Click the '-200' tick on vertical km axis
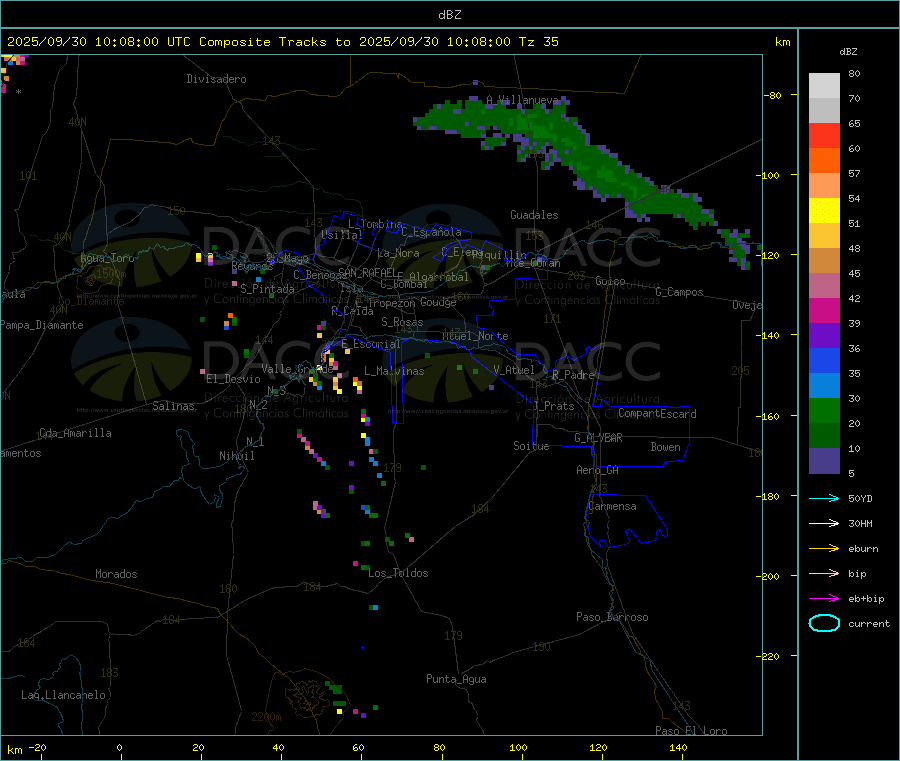The image size is (900, 761). point(769,576)
